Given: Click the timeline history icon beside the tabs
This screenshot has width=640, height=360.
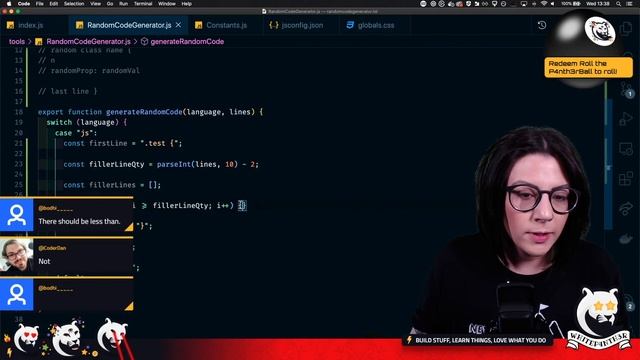Looking at the screenshot, I should (x=542, y=25).
